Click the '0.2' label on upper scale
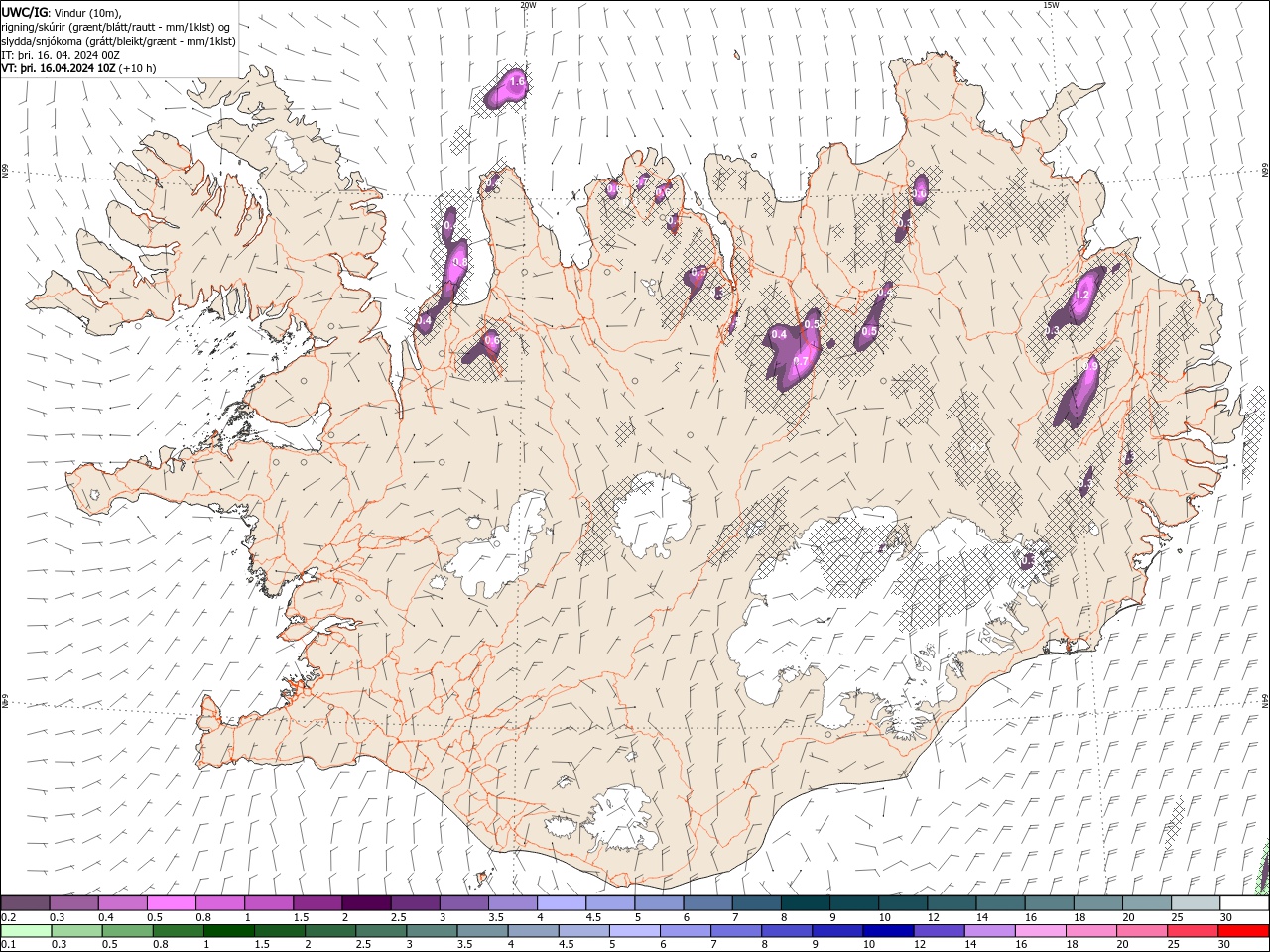 7,917
